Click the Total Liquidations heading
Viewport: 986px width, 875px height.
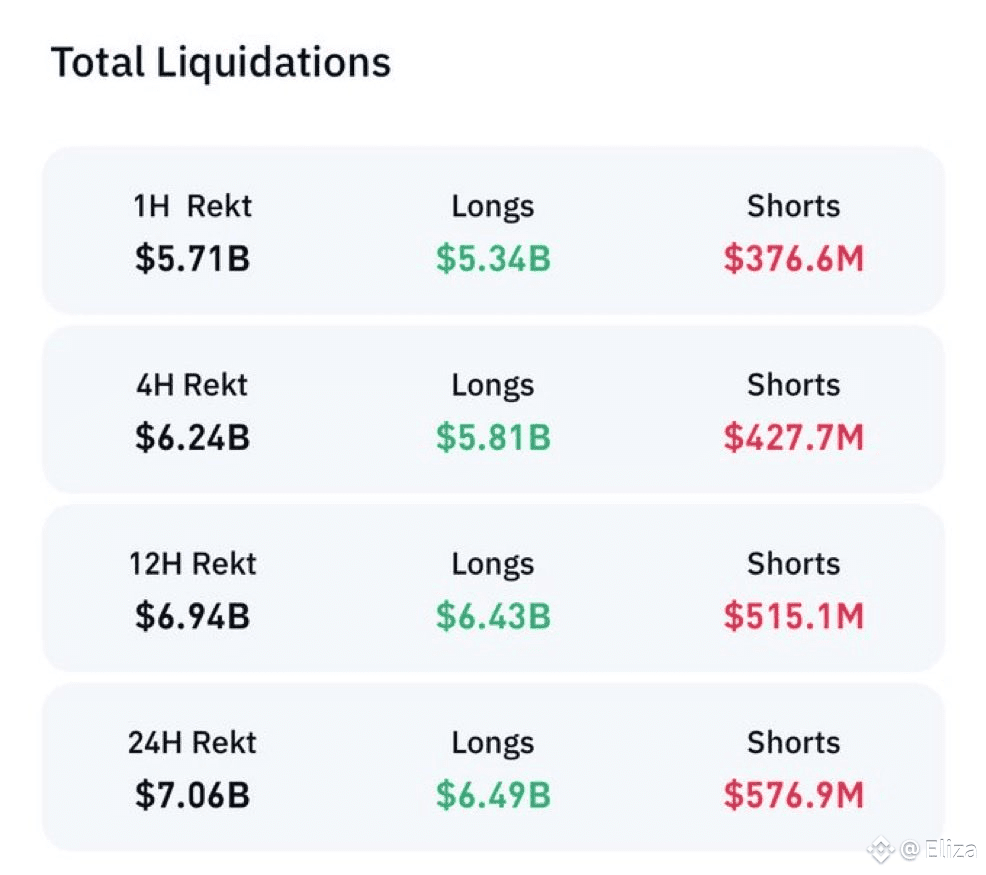220,62
